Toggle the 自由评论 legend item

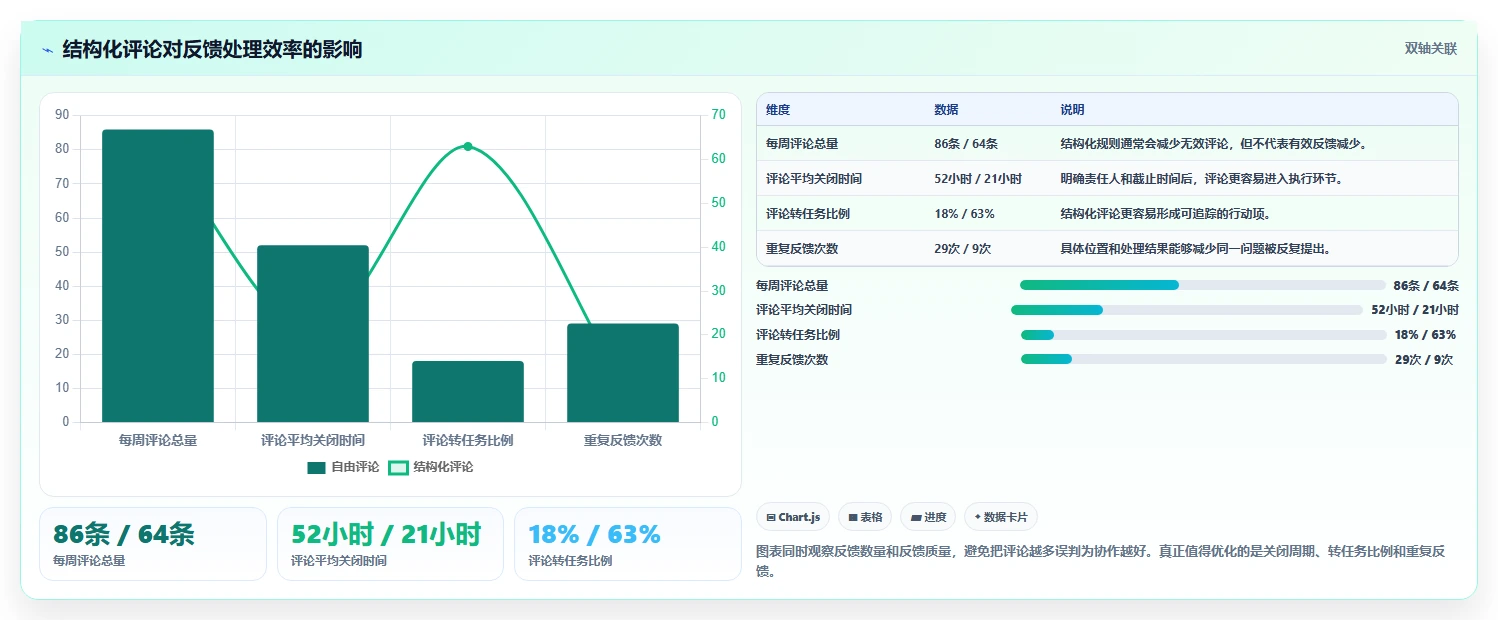[x=343, y=467]
